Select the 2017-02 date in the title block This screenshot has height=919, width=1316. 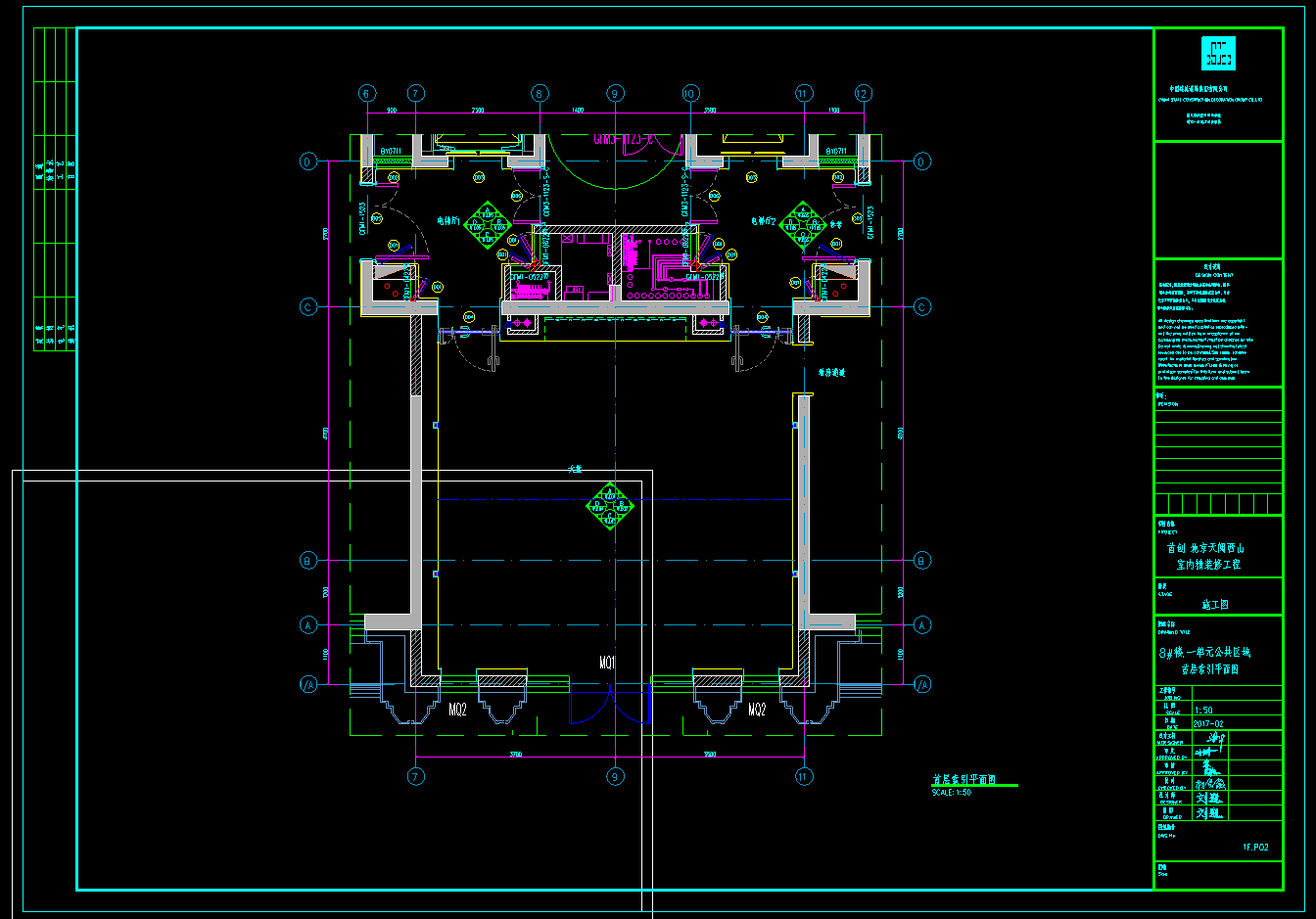click(x=1208, y=724)
